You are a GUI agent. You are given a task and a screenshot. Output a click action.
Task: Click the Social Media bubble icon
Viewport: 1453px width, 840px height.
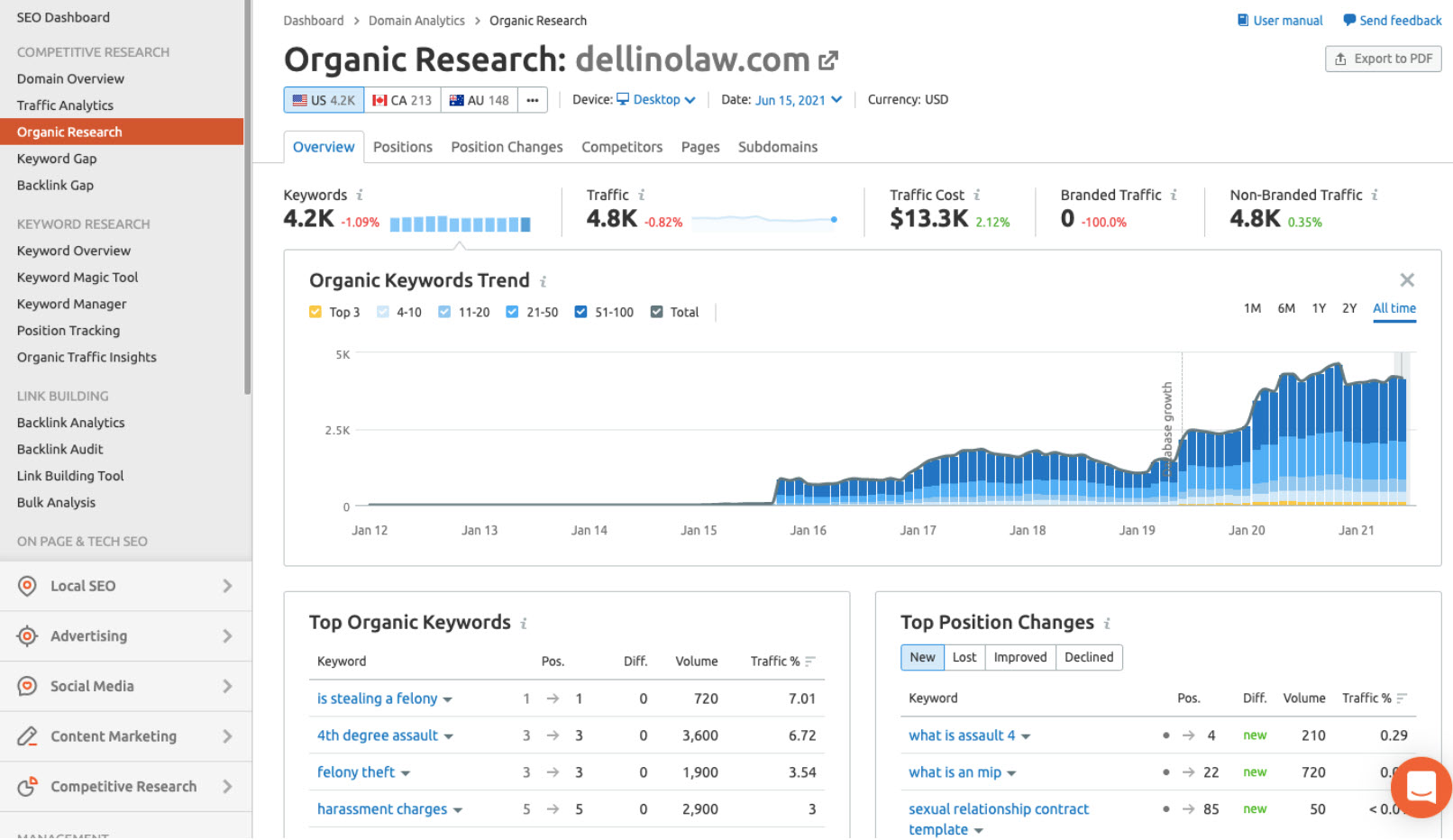(x=27, y=686)
